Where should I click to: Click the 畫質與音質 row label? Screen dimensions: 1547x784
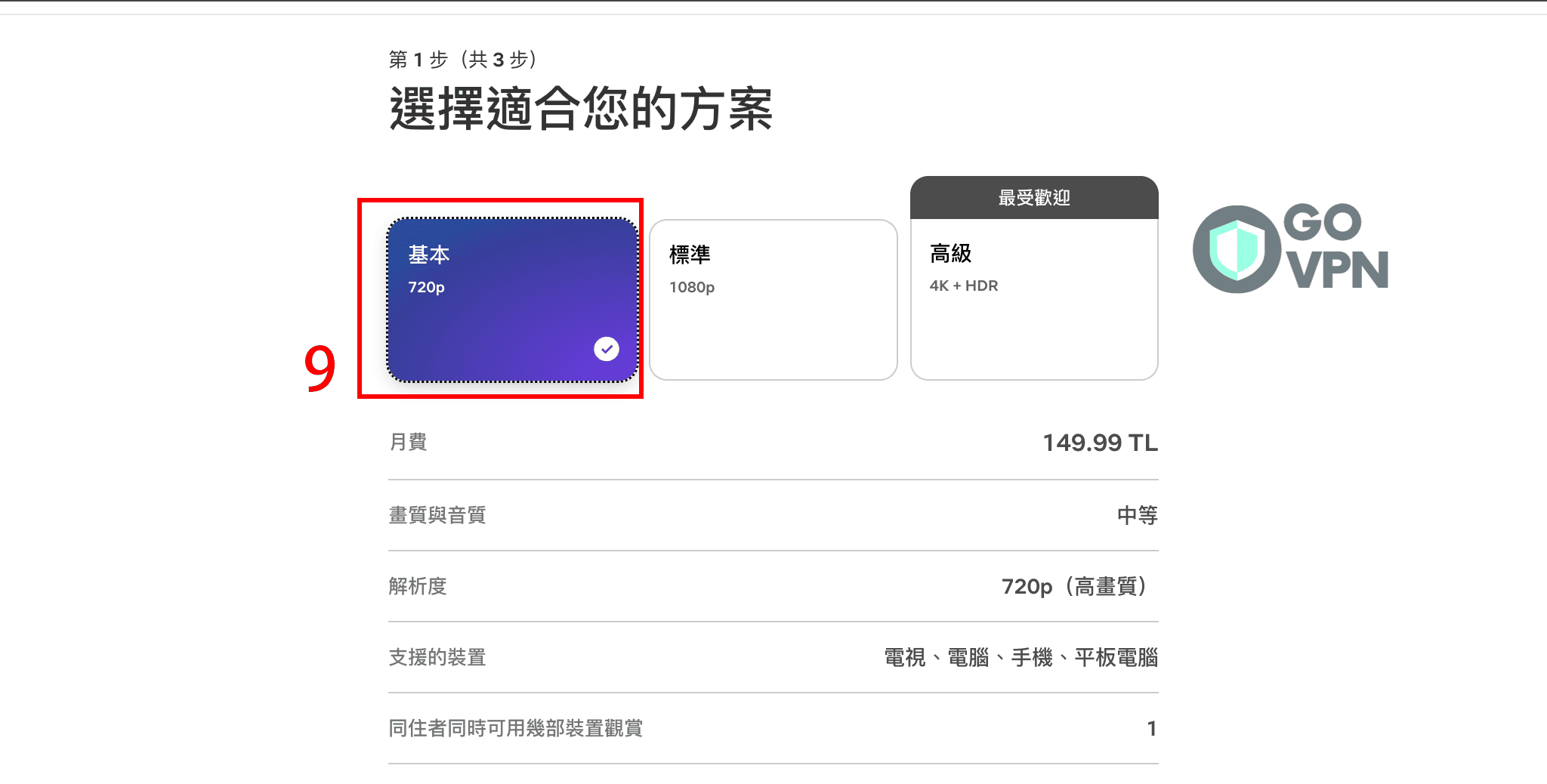437,514
